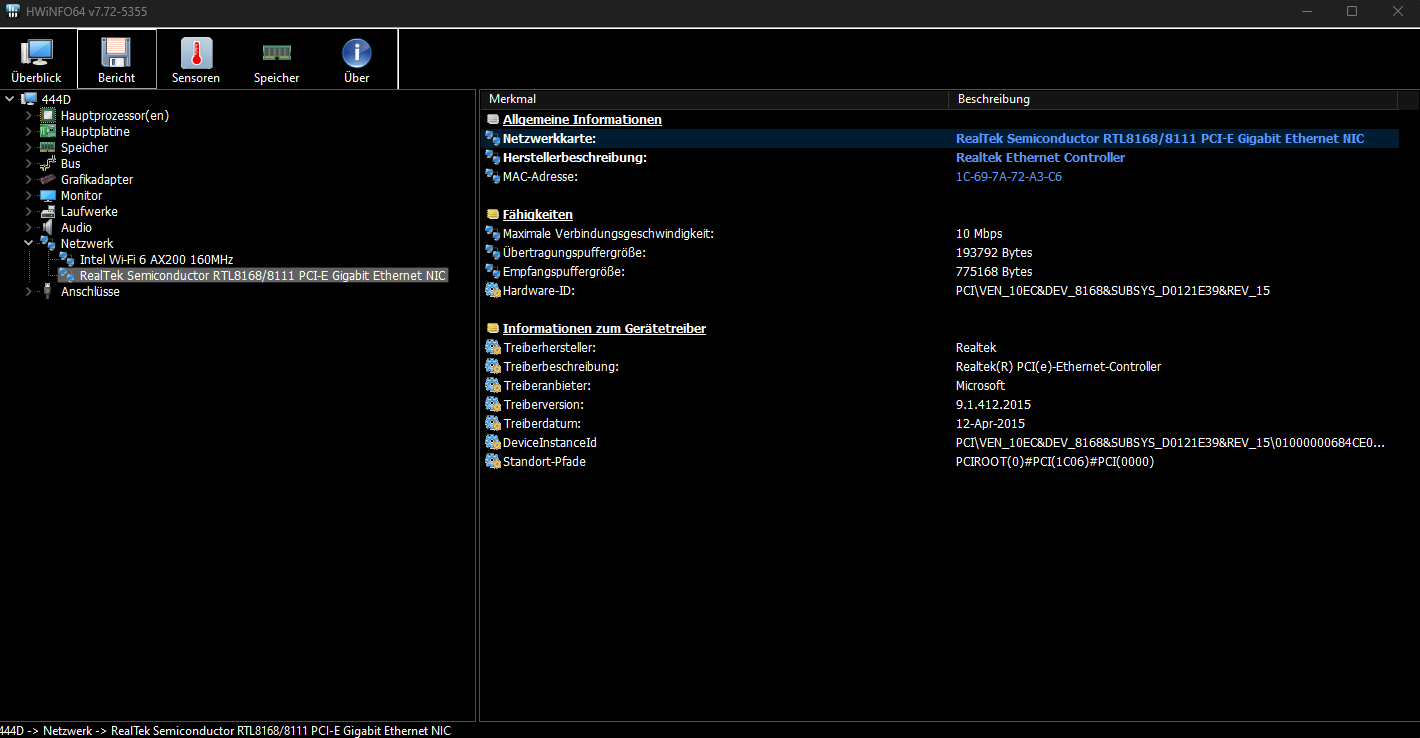
Task: Click the Anschlüsse port icon
Action: (47, 291)
